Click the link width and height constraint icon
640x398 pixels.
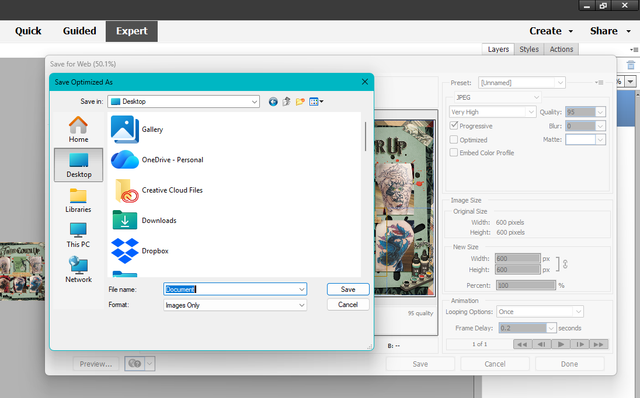point(565,264)
